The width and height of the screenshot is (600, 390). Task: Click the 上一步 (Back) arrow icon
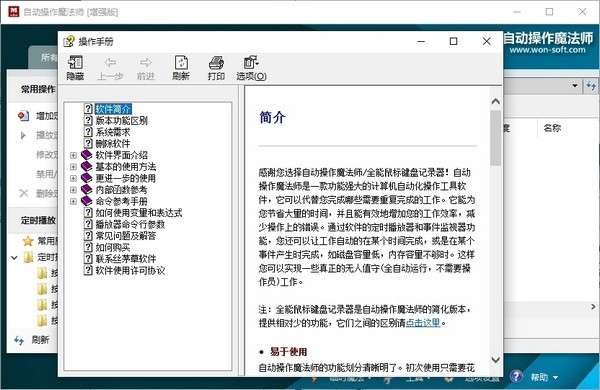tap(110, 62)
